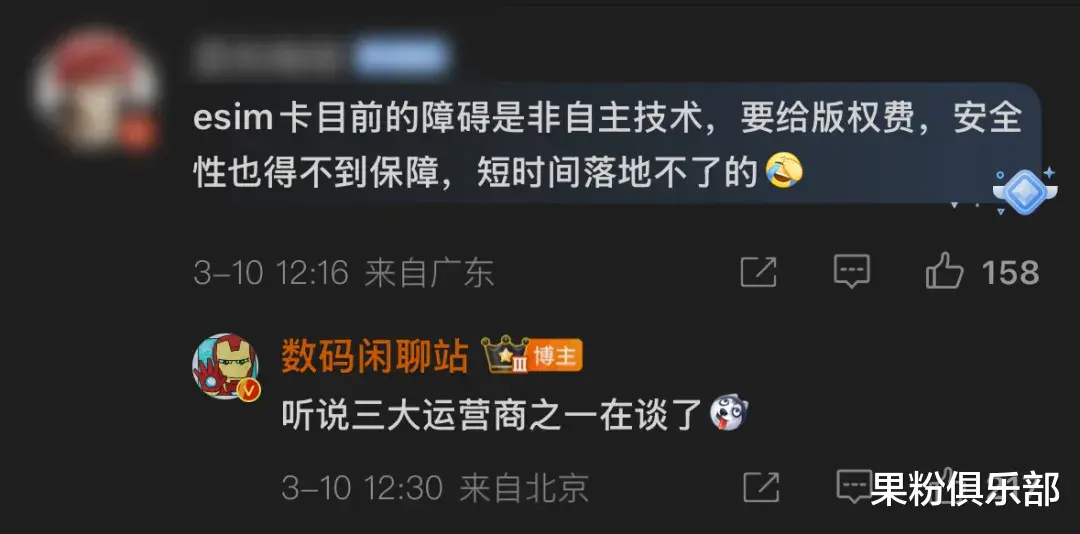Tap the blue diamond badge on the comment bubble

coord(1023,191)
